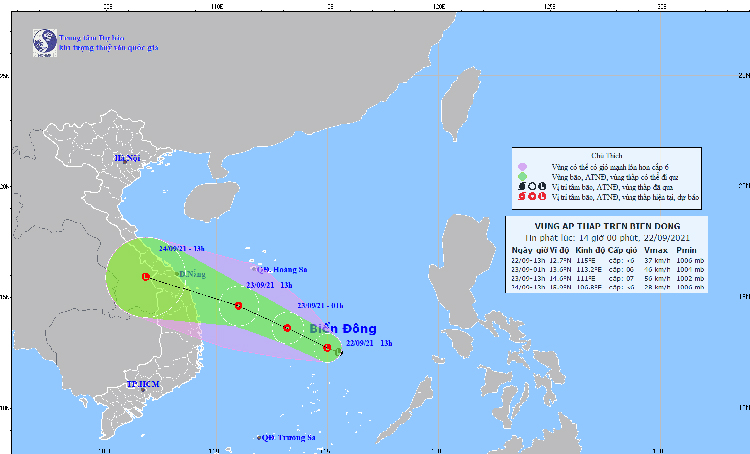This screenshot has height=454, width=750.
Task: Click the 'cấp: 07' wind level cell
Action: 621,278
